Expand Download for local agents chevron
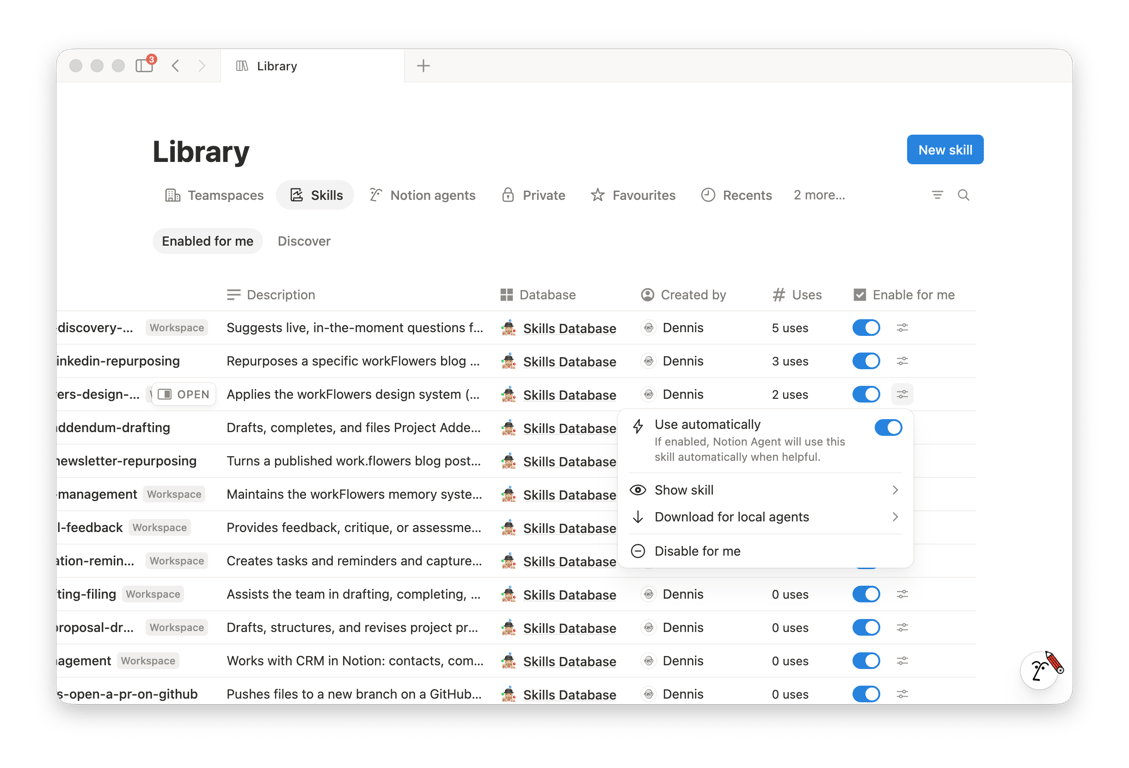 (895, 517)
